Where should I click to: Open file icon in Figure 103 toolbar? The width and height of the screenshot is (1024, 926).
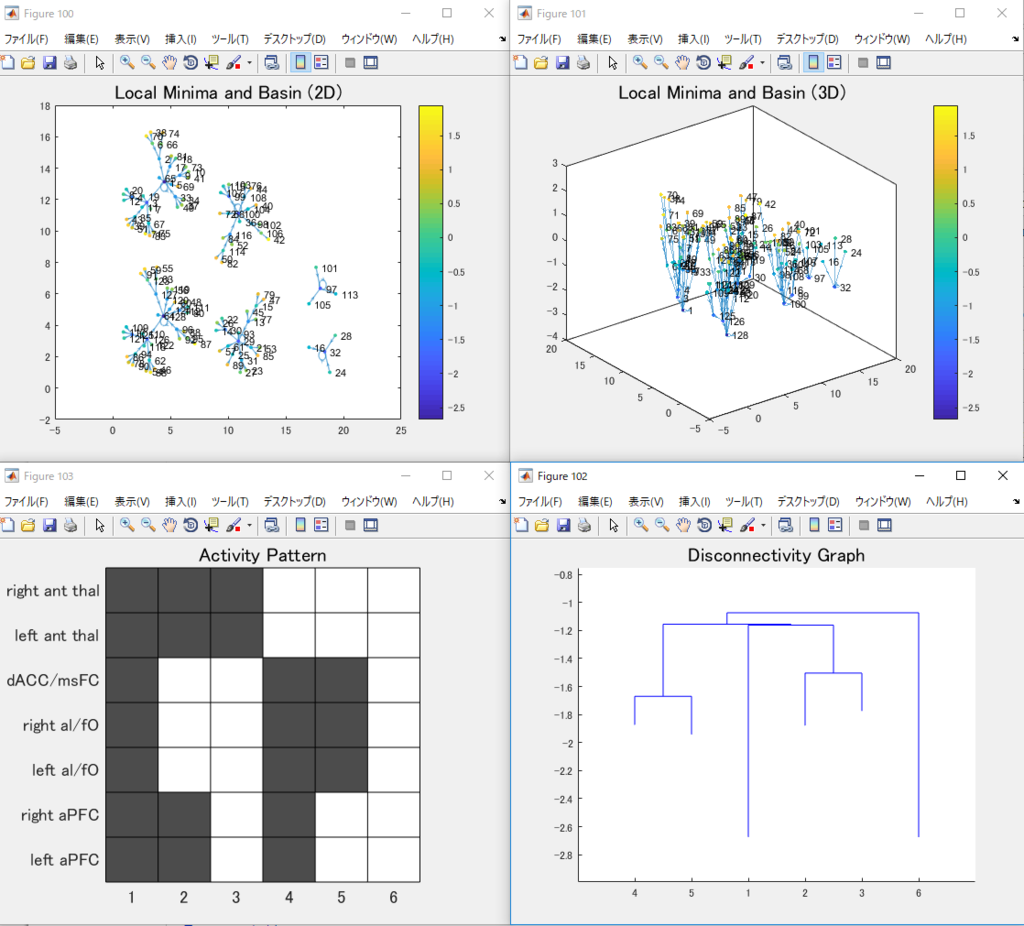tap(28, 525)
